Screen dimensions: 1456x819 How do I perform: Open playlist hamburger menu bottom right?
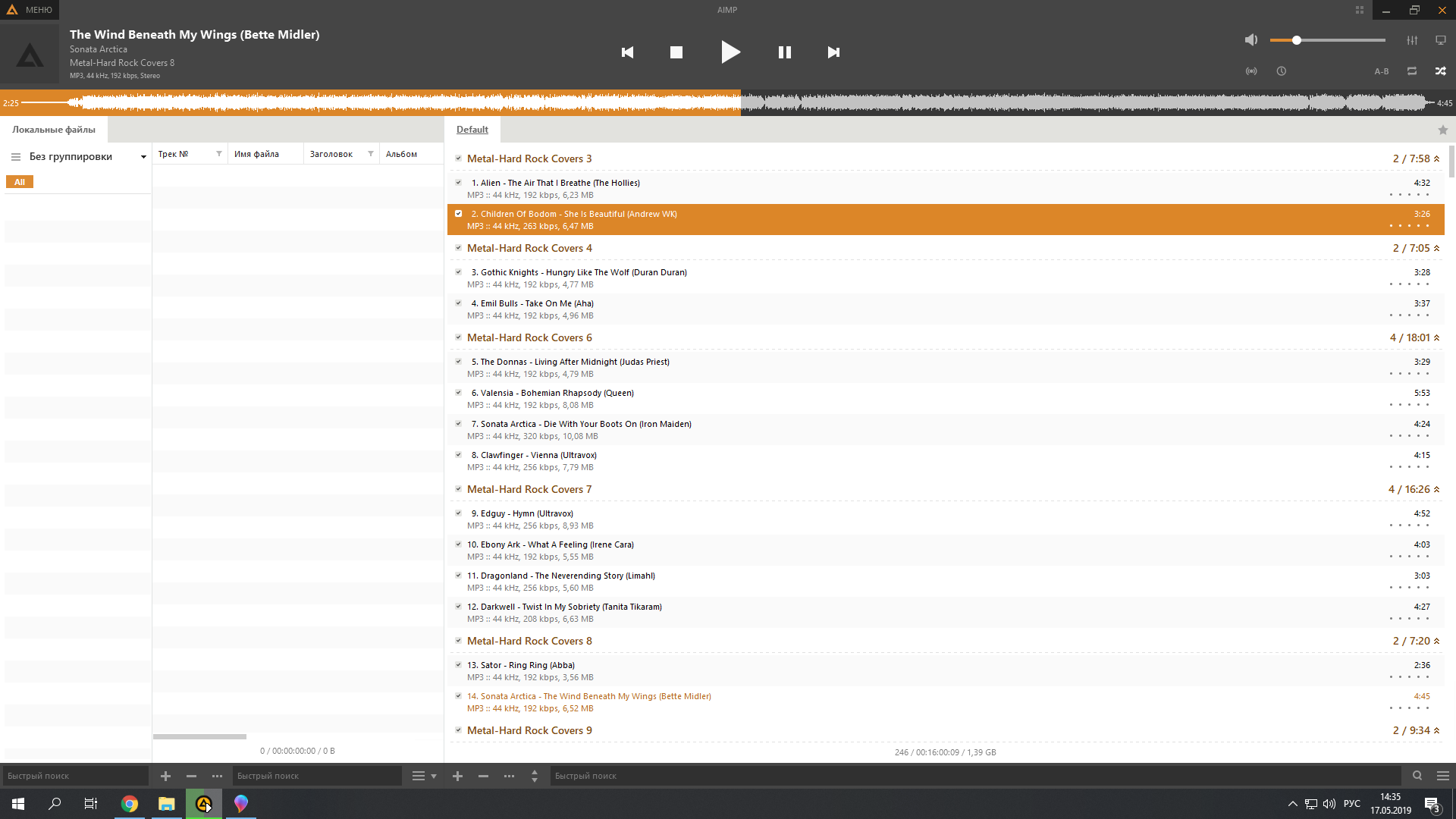point(1443,776)
